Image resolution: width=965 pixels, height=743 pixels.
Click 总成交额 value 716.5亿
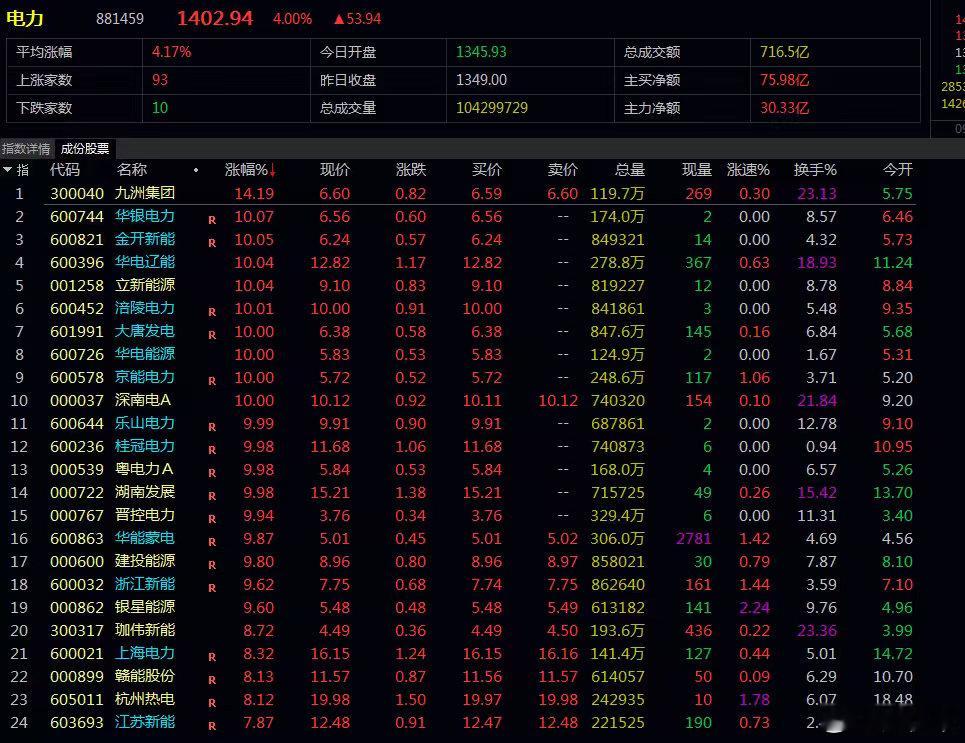(x=784, y=52)
